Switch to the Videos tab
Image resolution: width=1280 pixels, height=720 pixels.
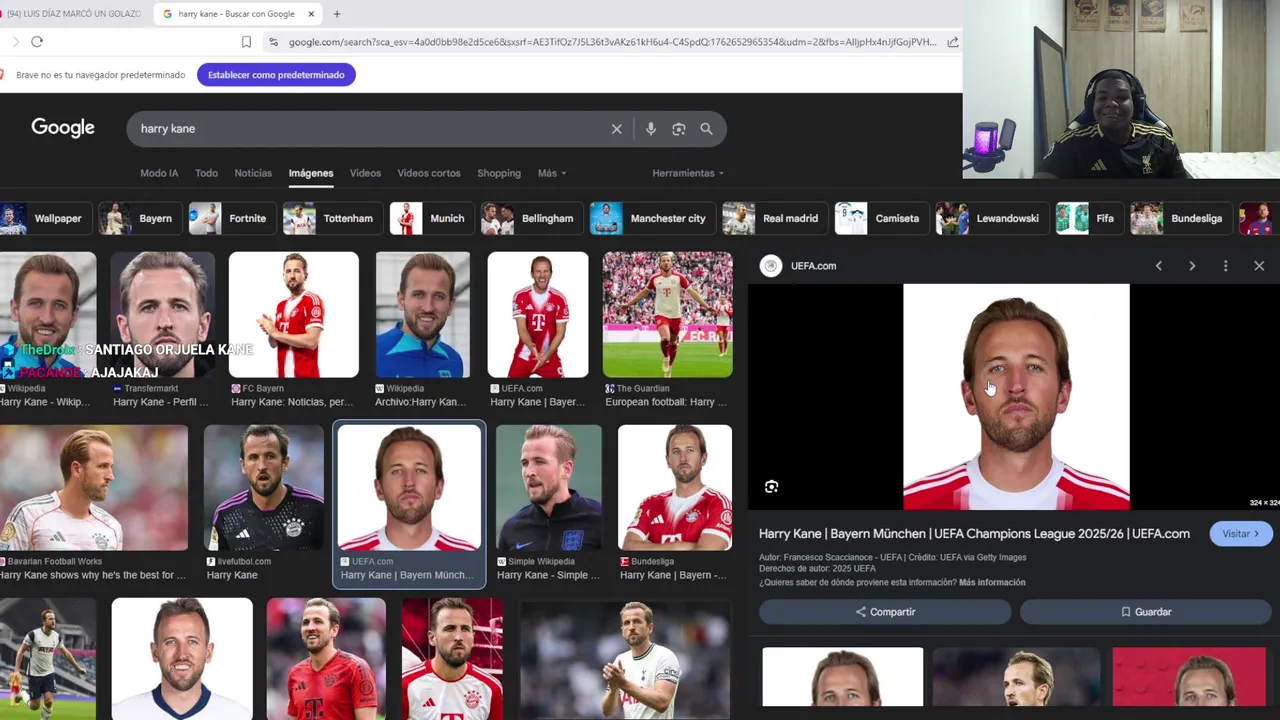point(365,173)
